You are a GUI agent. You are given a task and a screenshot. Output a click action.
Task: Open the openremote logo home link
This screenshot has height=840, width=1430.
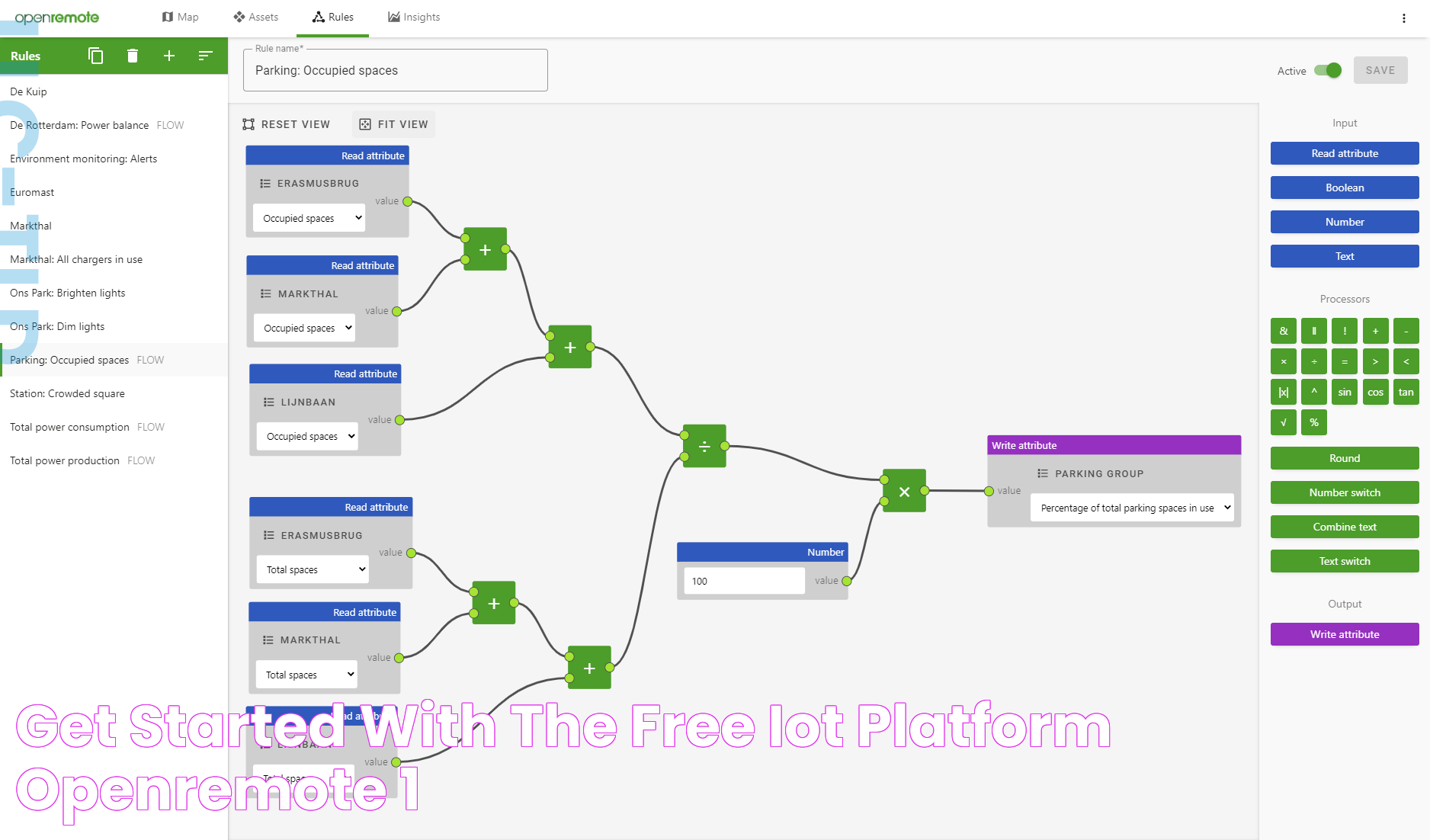(57, 17)
